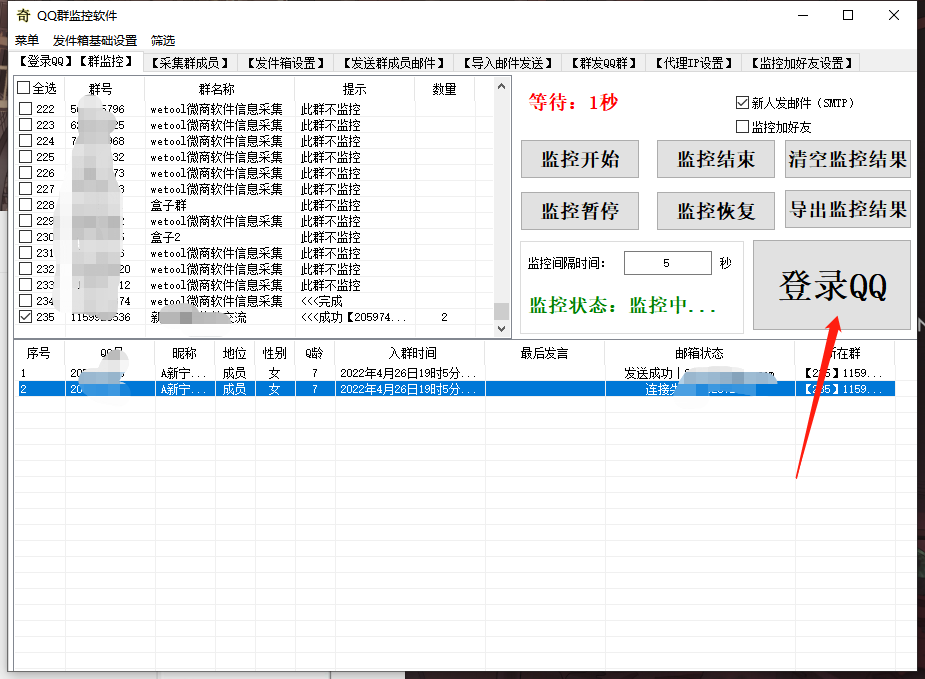The image size is (925, 679).
Task: Click the <<<完成 status on row 234
Action: coord(322,301)
